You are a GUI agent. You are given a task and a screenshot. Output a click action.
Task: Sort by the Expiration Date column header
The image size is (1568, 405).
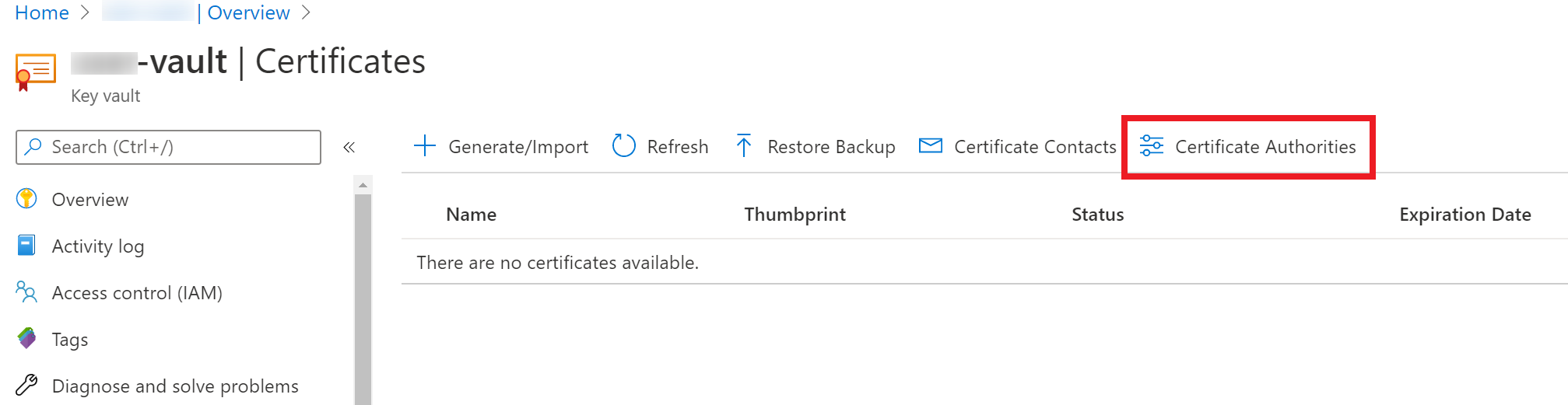1465,215
